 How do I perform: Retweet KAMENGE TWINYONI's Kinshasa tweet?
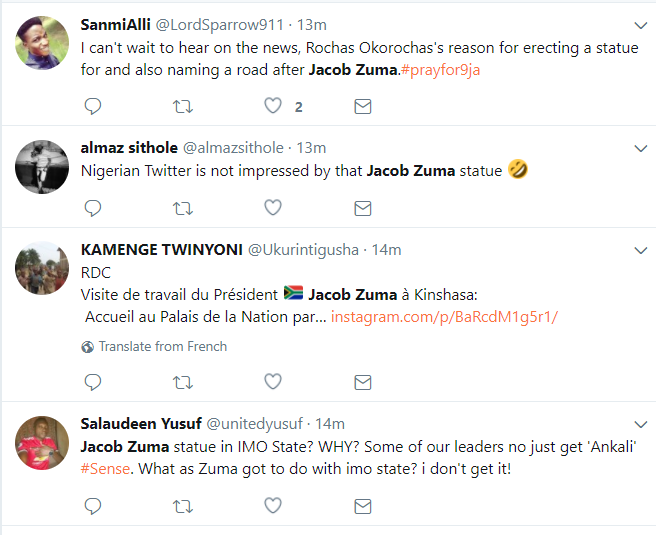tap(182, 381)
